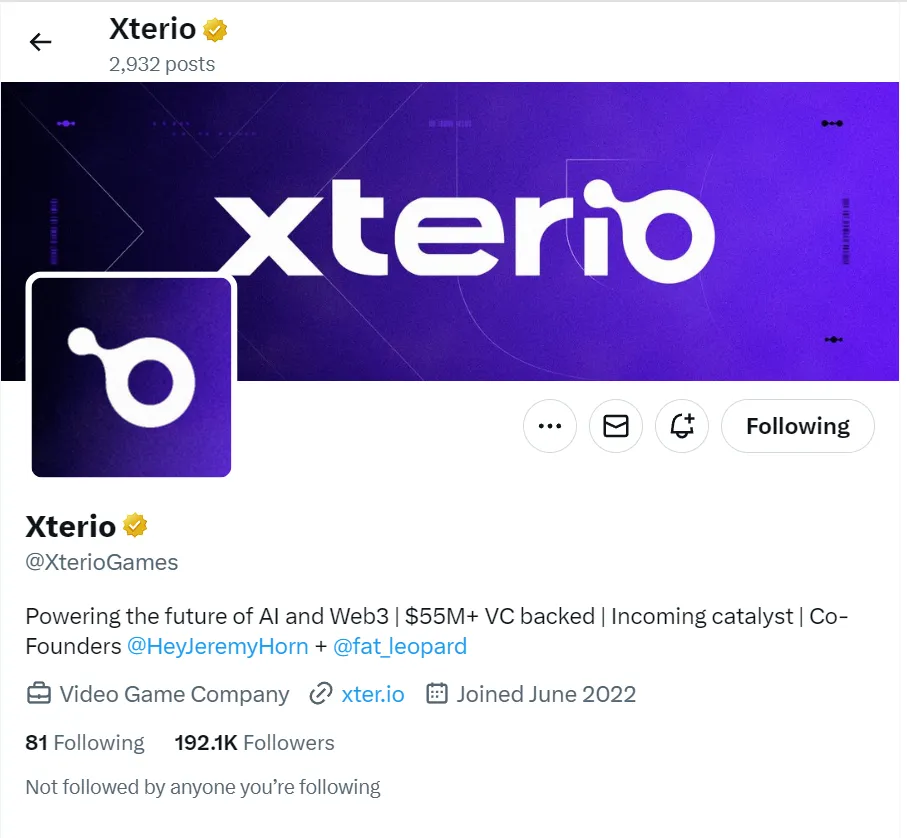This screenshot has height=838, width=907.
Task: Open the three-dot more options menu
Action: coord(550,426)
